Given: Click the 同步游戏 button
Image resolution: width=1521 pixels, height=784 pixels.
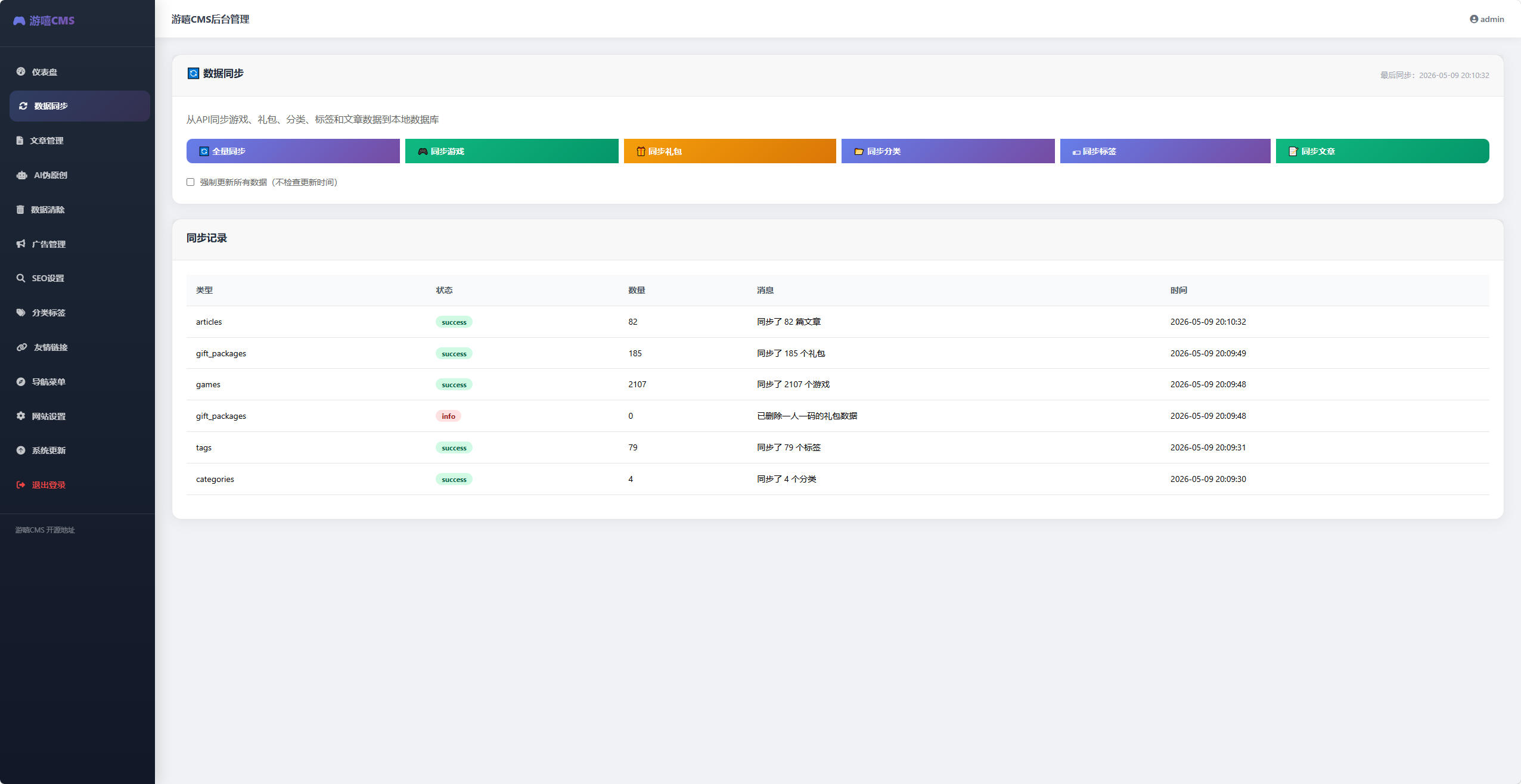Looking at the screenshot, I should coord(511,151).
